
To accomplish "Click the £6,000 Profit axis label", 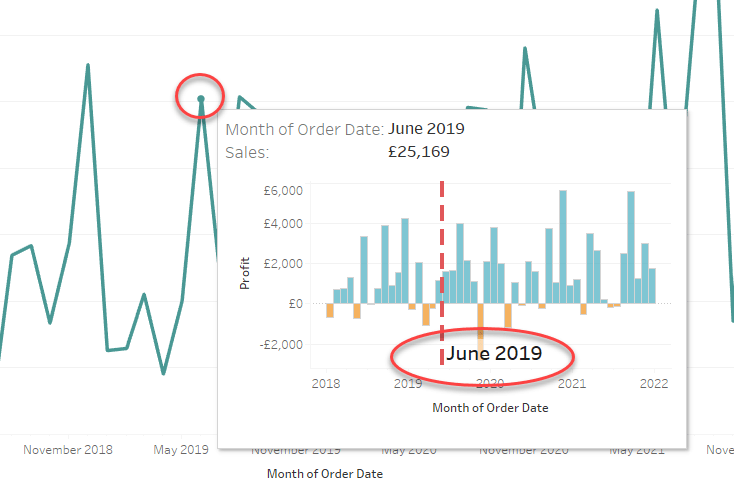I will [282, 190].
